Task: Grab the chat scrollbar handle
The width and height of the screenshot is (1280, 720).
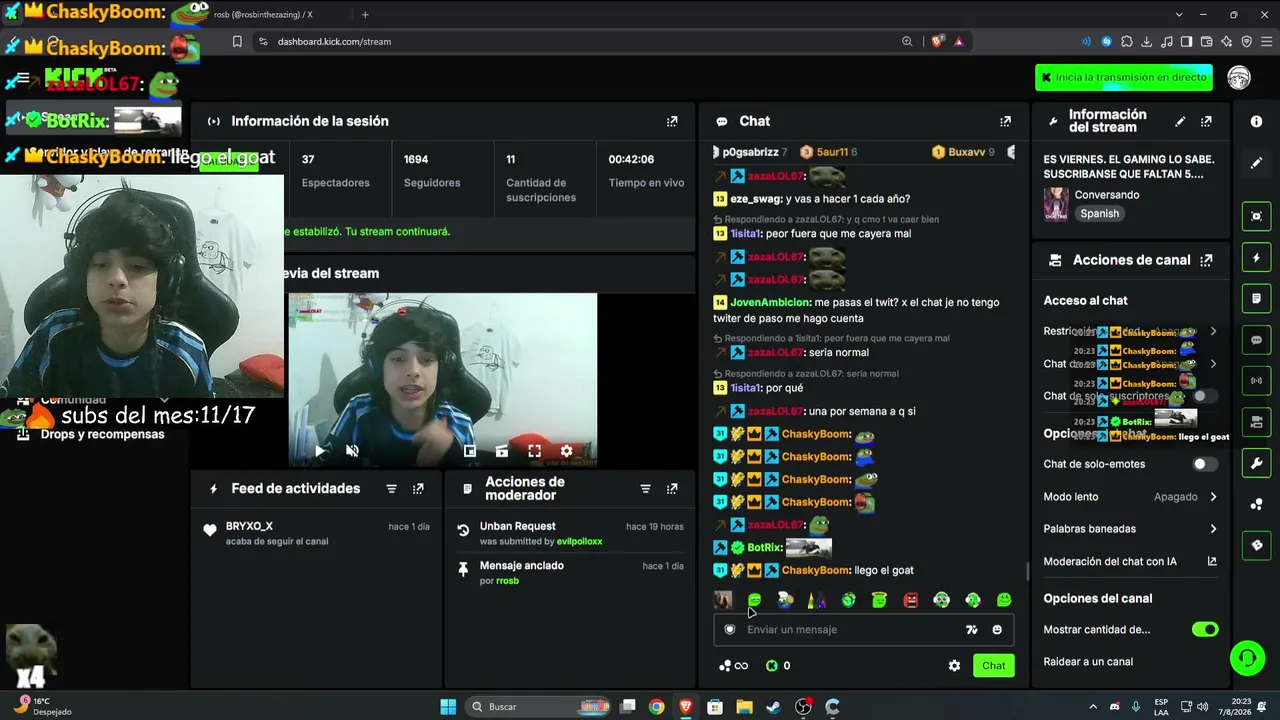Action: 1027,572
